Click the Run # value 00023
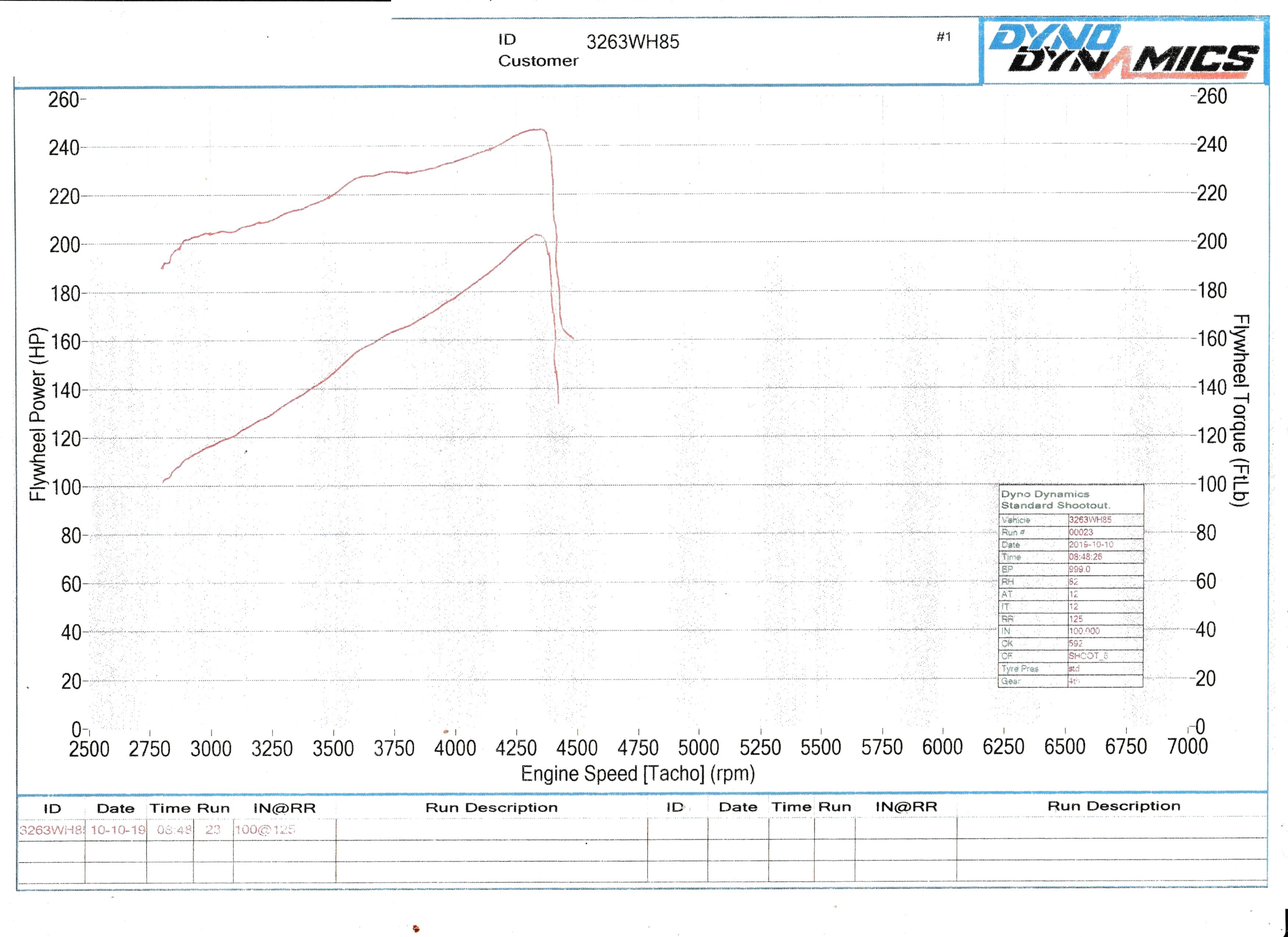Screen dimensions: 1288x937 [x=1081, y=532]
